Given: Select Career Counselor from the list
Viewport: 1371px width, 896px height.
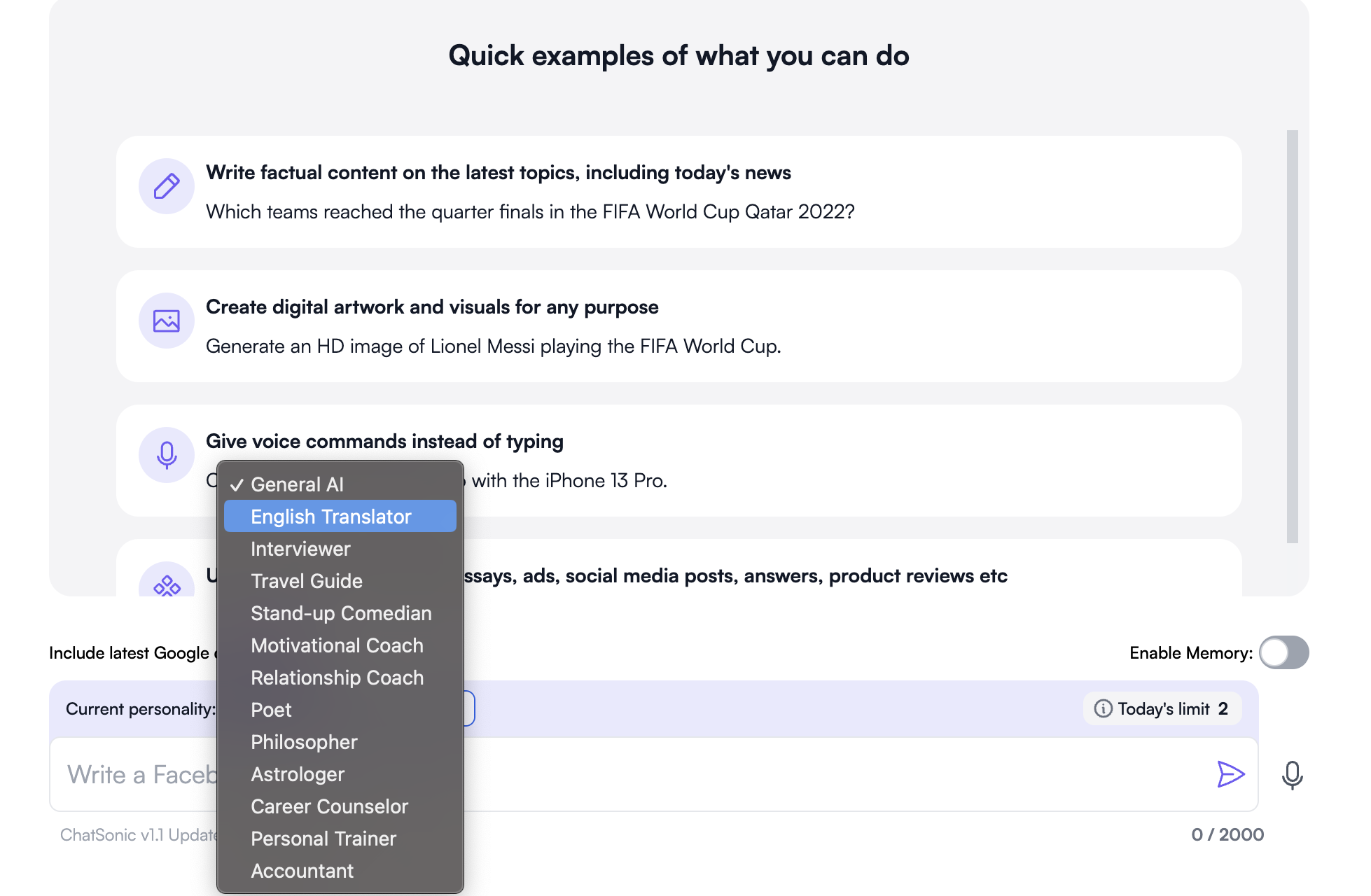Looking at the screenshot, I should tap(329, 806).
